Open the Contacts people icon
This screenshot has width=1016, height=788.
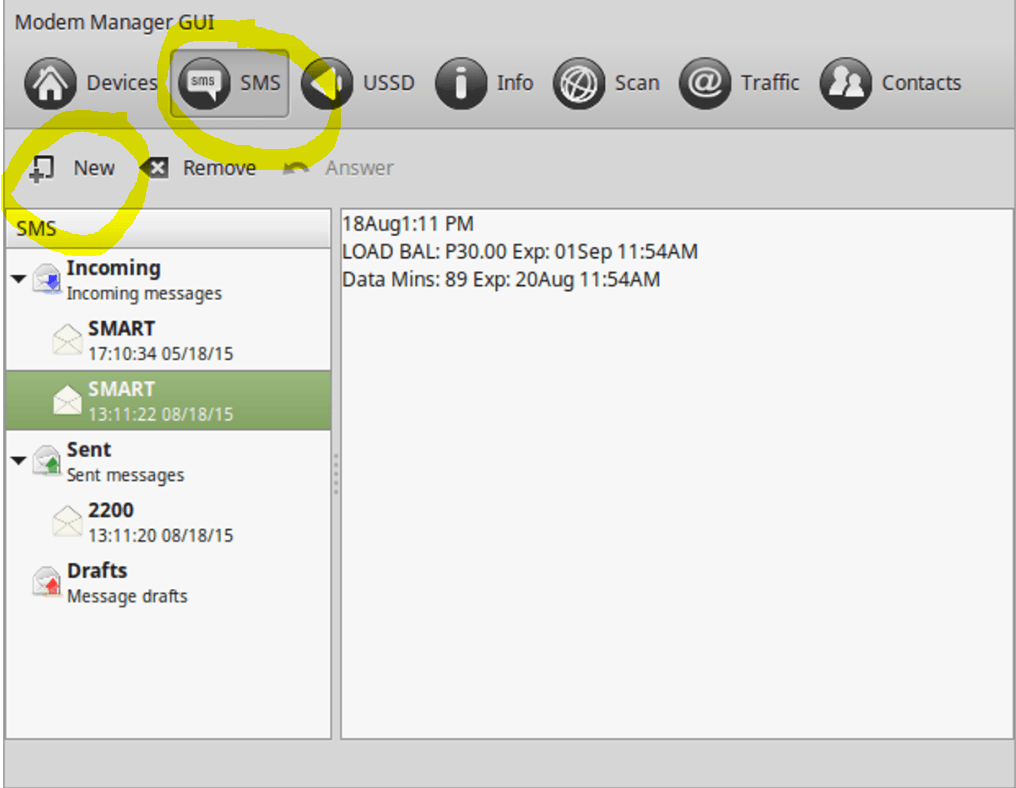pos(845,83)
